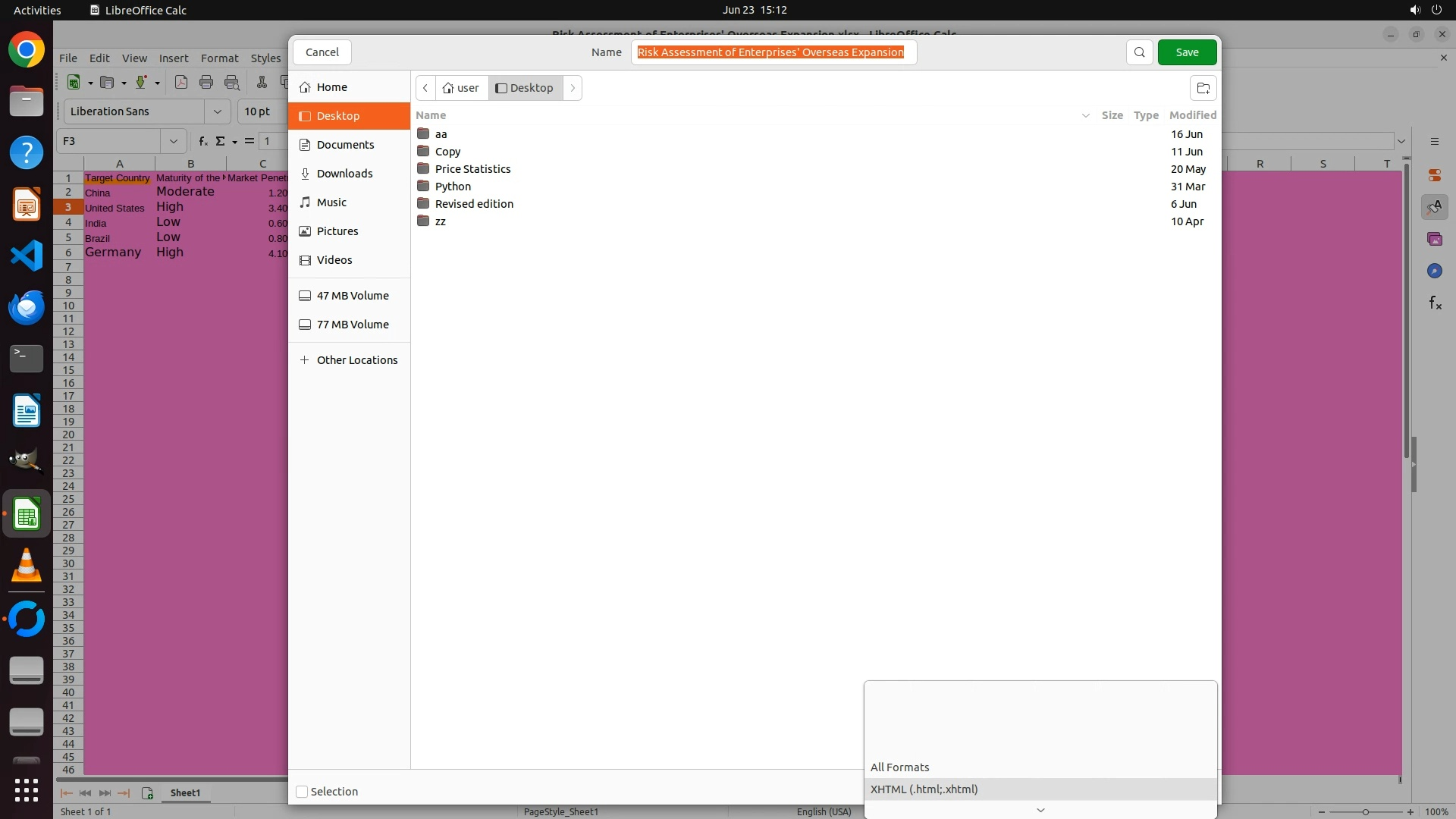Viewport: 1456px width, 819px height.
Task: Click the Export as PDF toolbar icon
Action: (180, 83)
